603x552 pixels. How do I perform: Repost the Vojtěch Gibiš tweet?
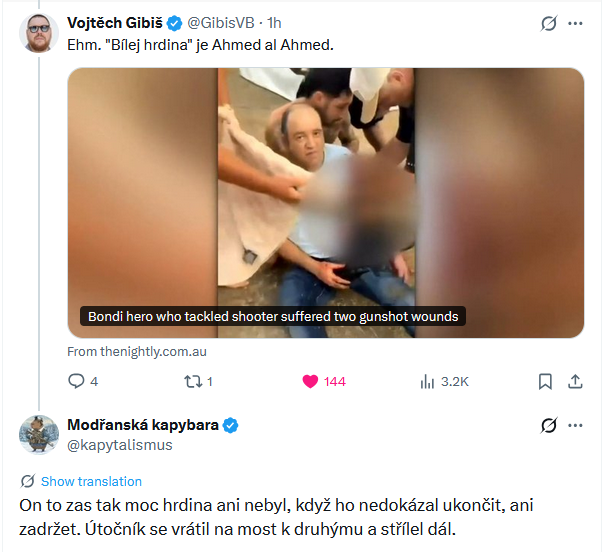(198, 381)
